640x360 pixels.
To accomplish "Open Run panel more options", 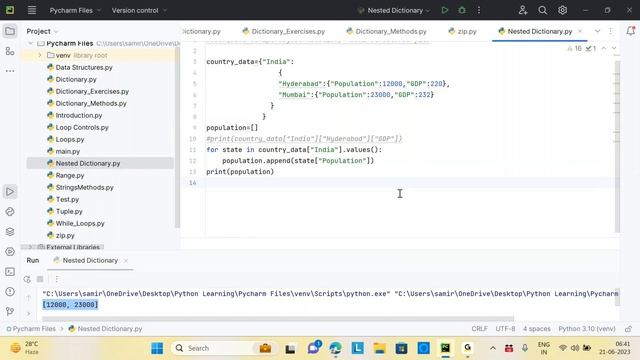I will click(x=57, y=279).
